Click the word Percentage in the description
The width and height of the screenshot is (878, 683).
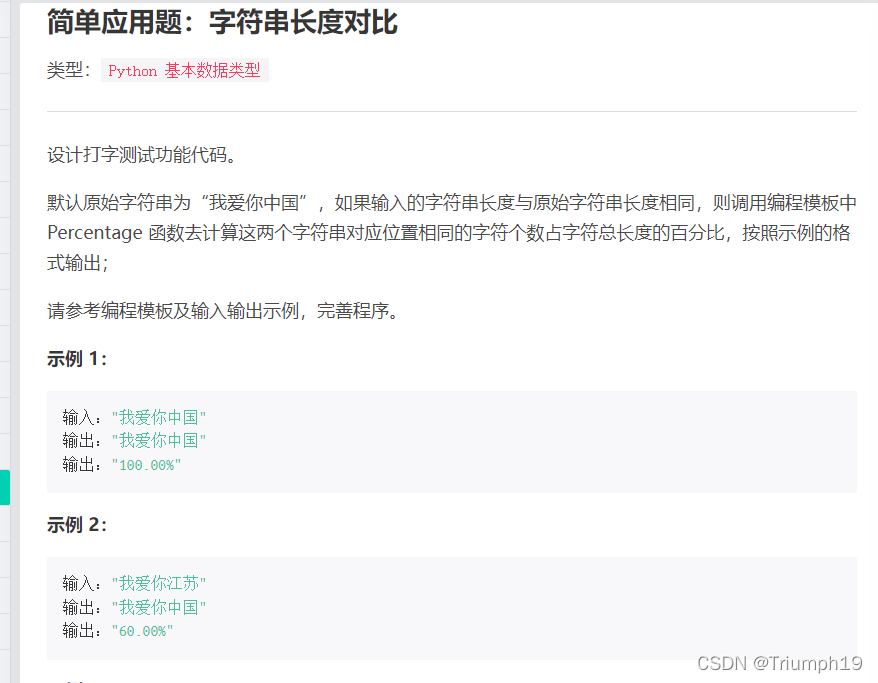[95, 233]
